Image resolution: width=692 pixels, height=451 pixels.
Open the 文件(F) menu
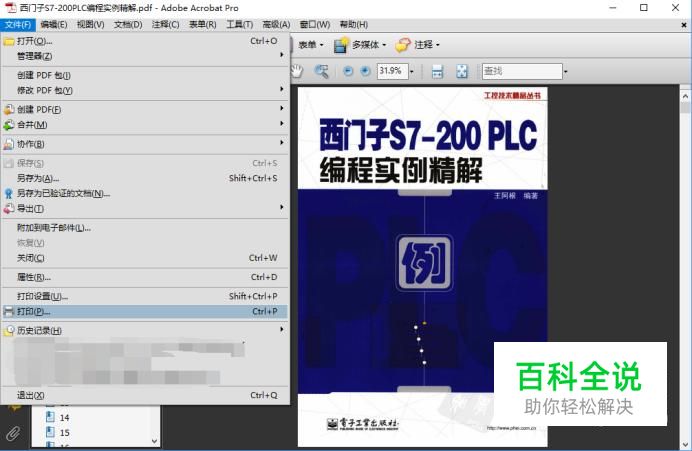tap(18, 25)
